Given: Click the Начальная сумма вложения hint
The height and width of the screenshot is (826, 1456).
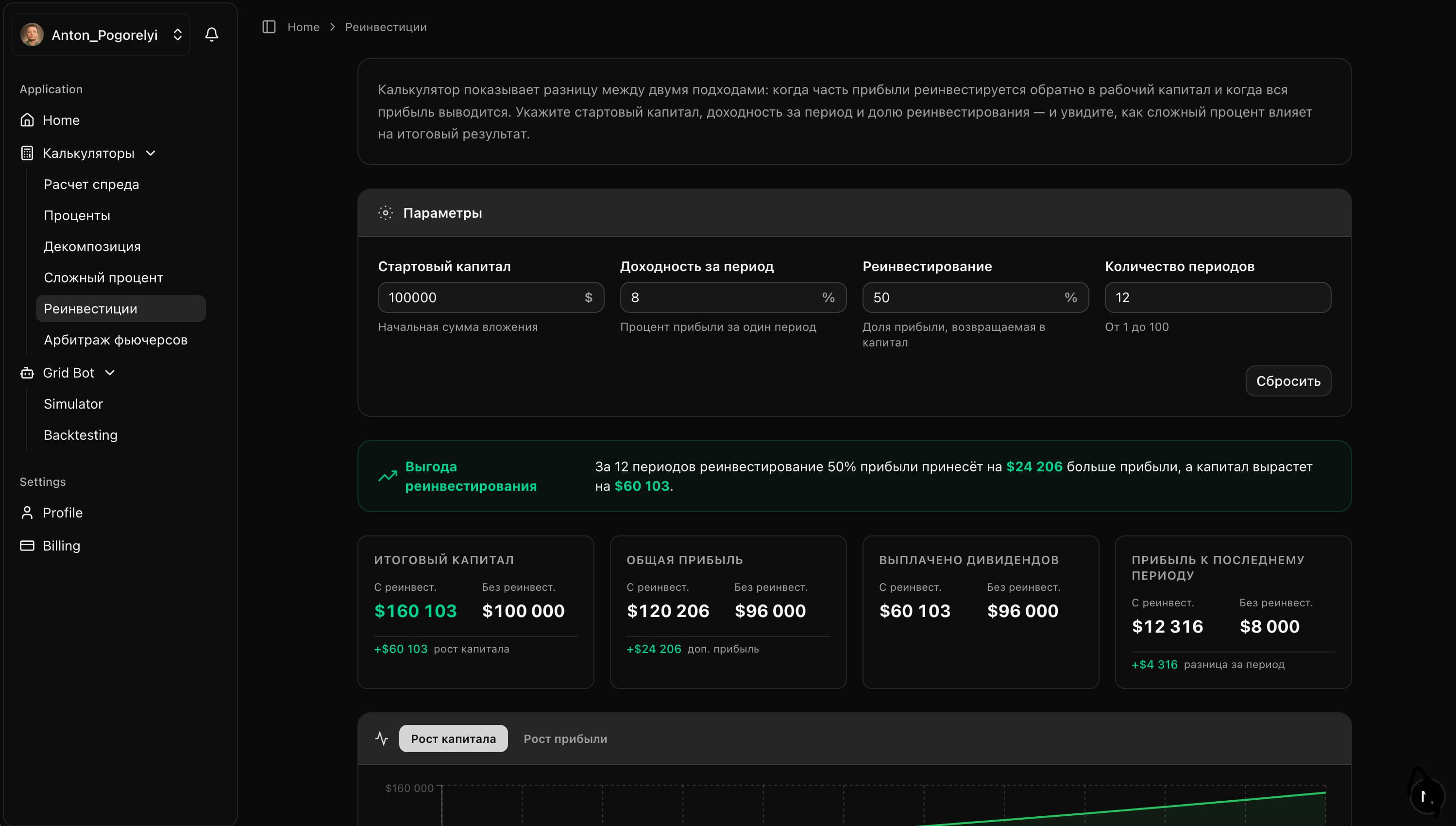Looking at the screenshot, I should coord(457,327).
